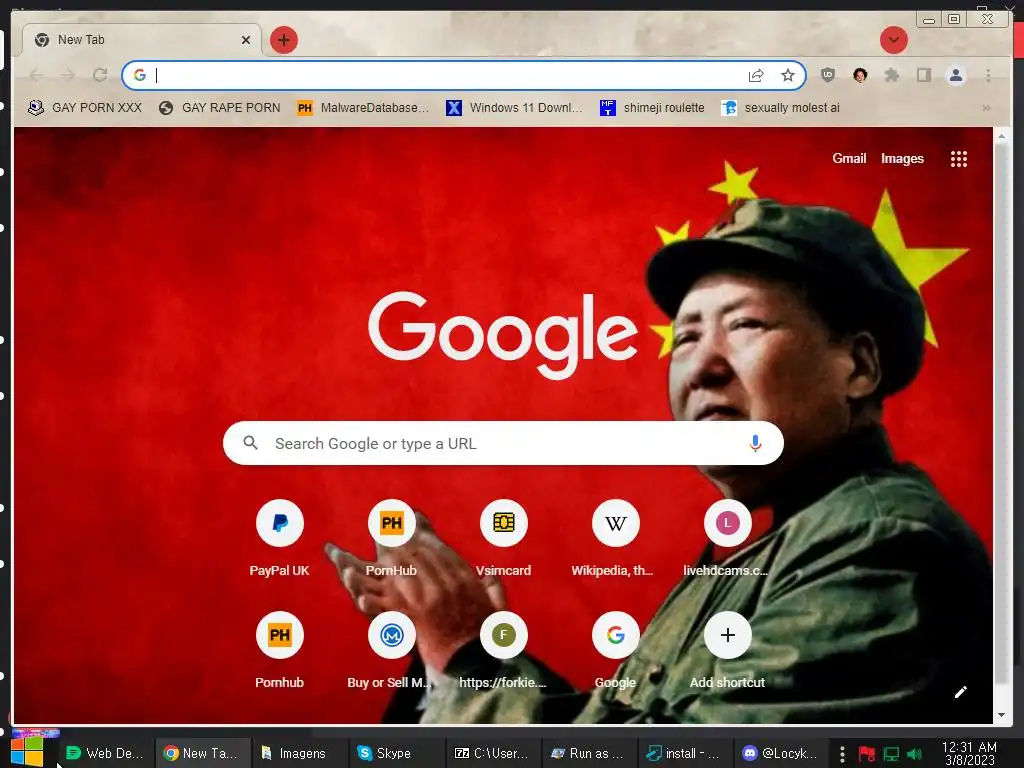Go back with the back arrow
1024x768 pixels.
pos(37,75)
